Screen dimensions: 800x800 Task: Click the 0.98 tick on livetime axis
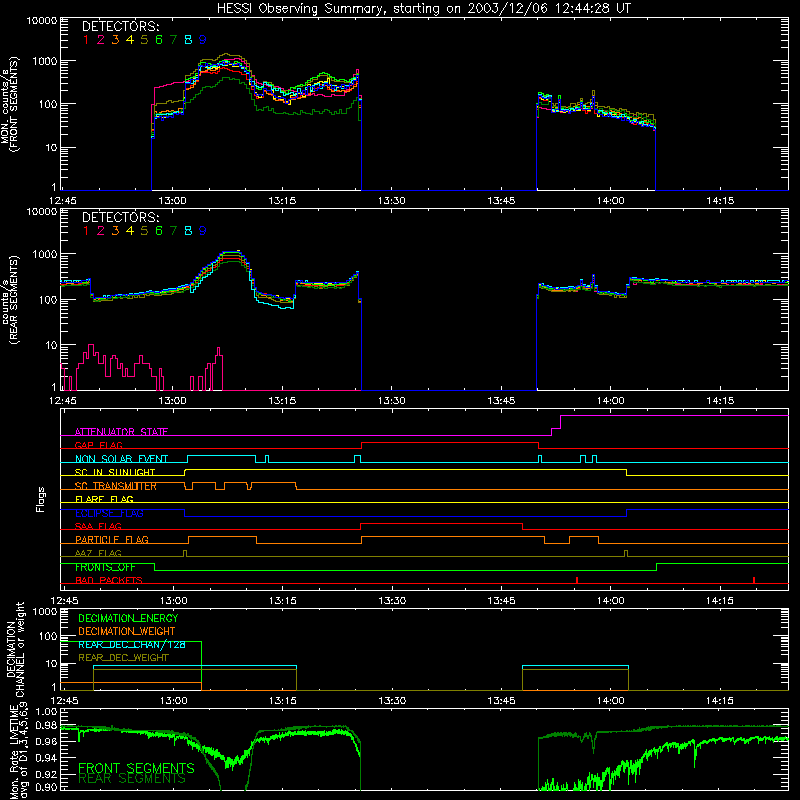click(x=47, y=725)
